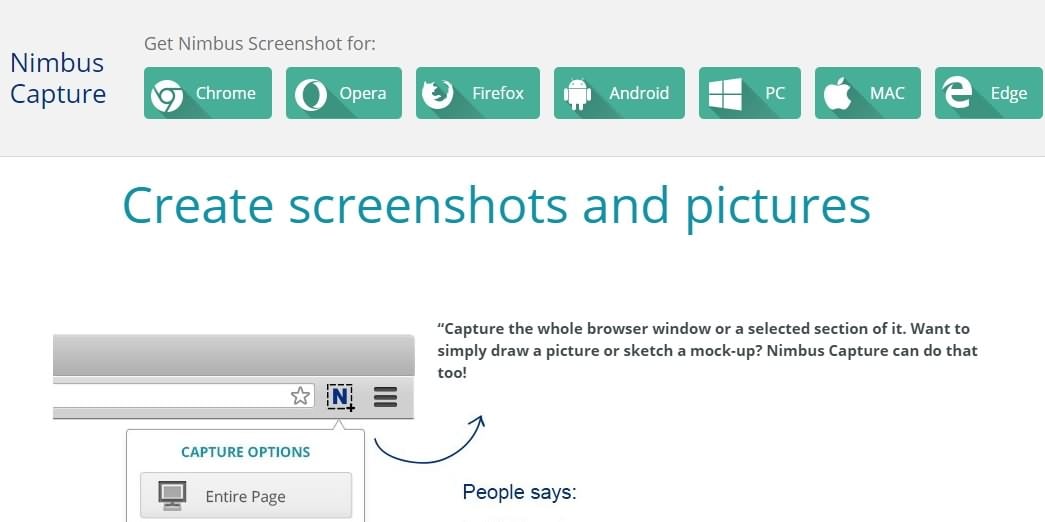Get Nimbus Screenshot for MAC
This screenshot has height=522, width=1045.
tap(868, 93)
